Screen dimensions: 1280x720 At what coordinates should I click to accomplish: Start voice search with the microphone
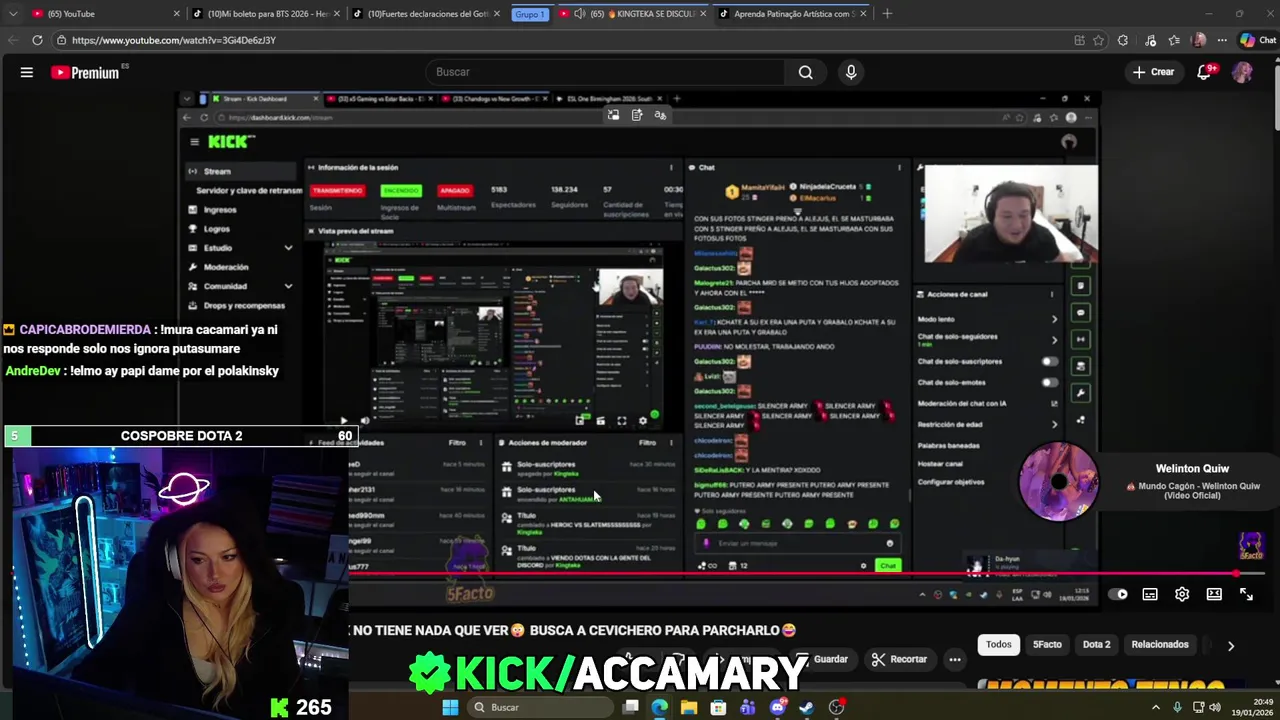tap(851, 72)
